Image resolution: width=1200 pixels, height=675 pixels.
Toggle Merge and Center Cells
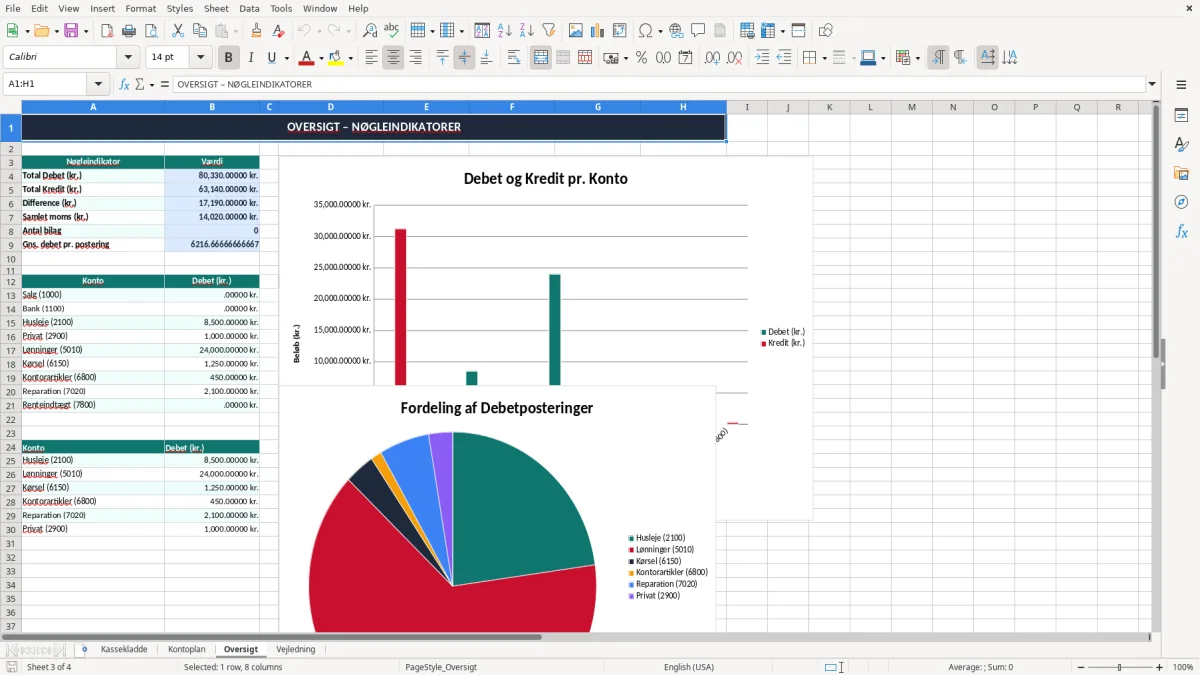(x=541, y=58)
